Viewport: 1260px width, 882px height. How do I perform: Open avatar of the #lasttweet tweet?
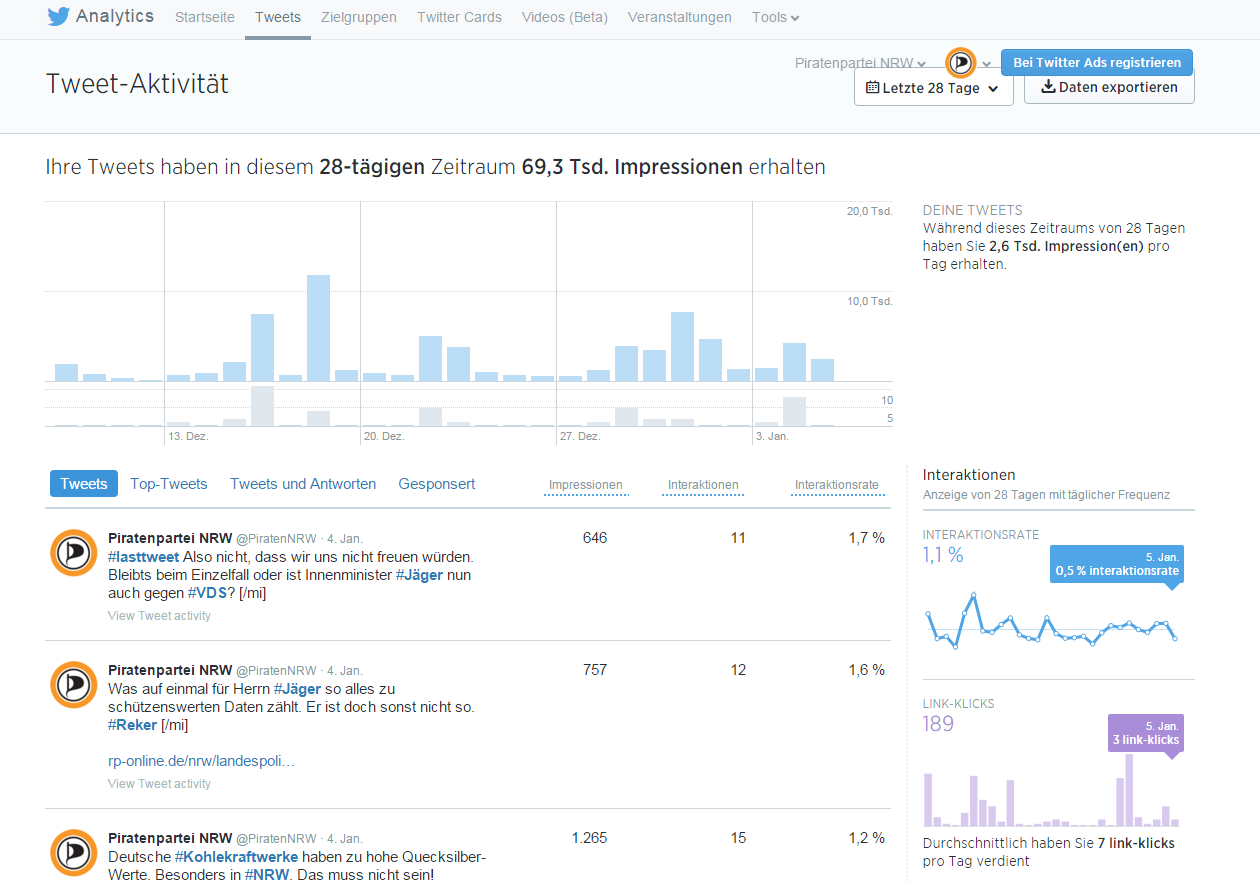(74, 553)
